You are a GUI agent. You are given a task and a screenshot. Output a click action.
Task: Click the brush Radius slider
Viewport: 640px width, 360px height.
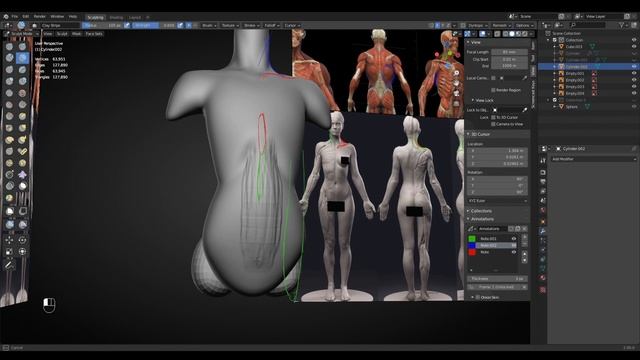[x=102, y=25]
